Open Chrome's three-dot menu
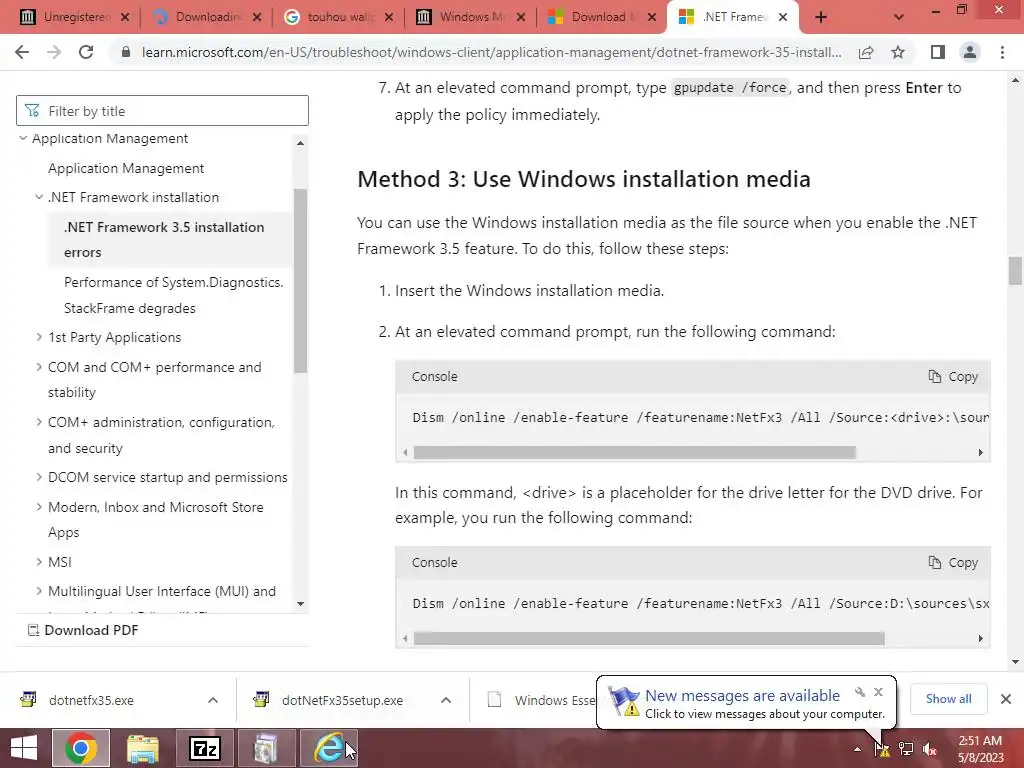 pos(1002,52)
